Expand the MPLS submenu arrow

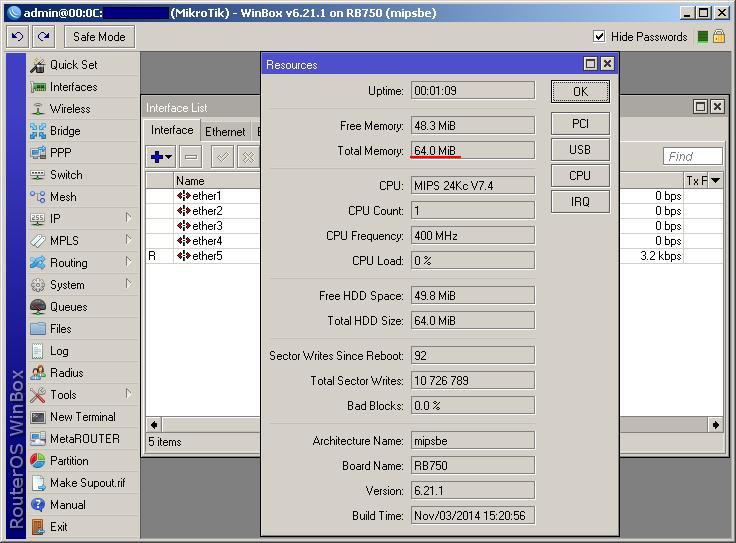pyautogui.click(x=129, y=239)
